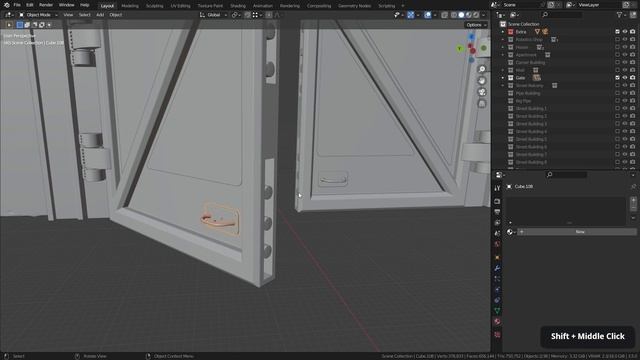Toggle snapping magnet in header

coord(247,15)
